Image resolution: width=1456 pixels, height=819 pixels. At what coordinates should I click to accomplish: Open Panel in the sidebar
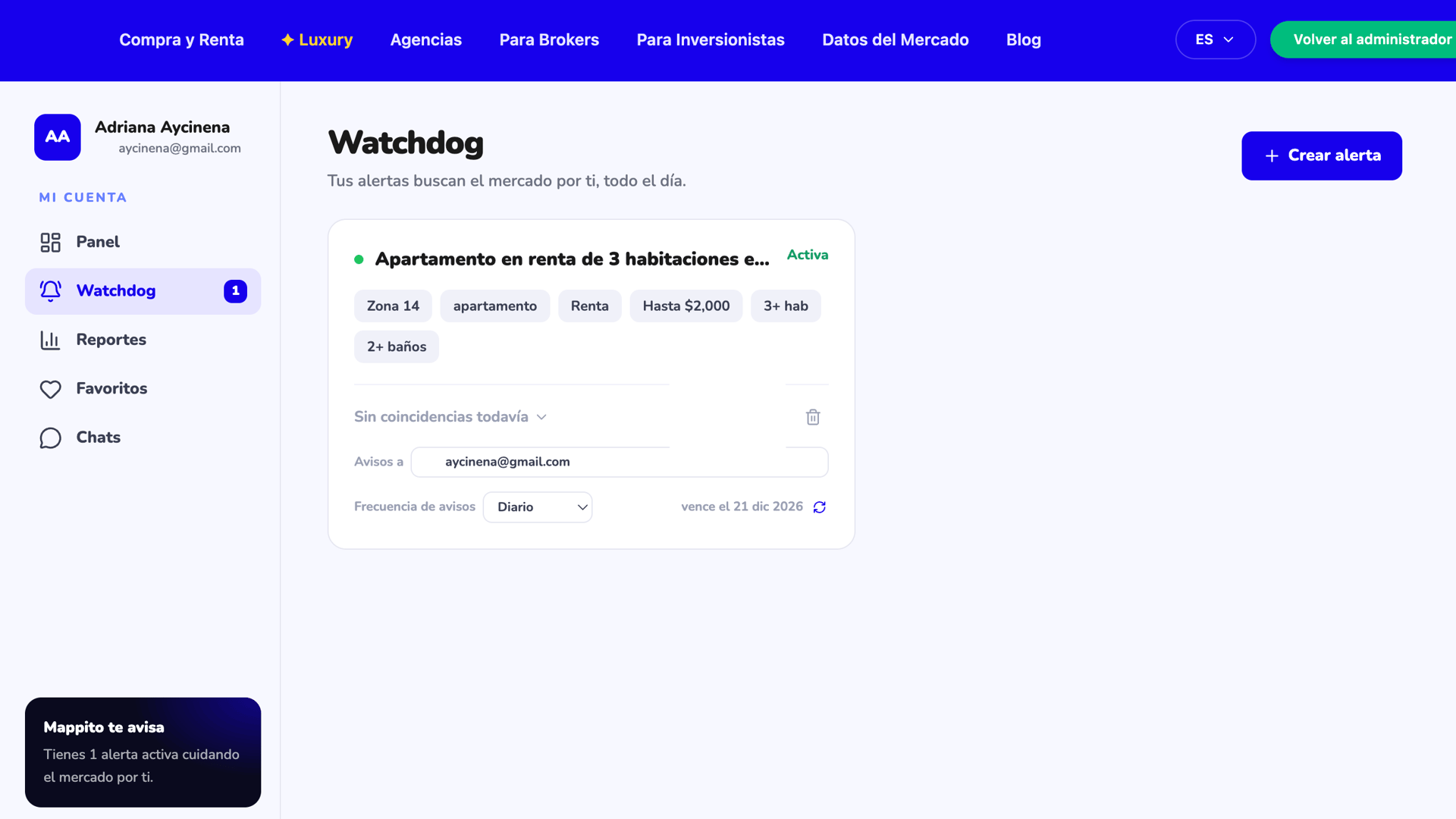pyautogui.click(x=143, y=243)
